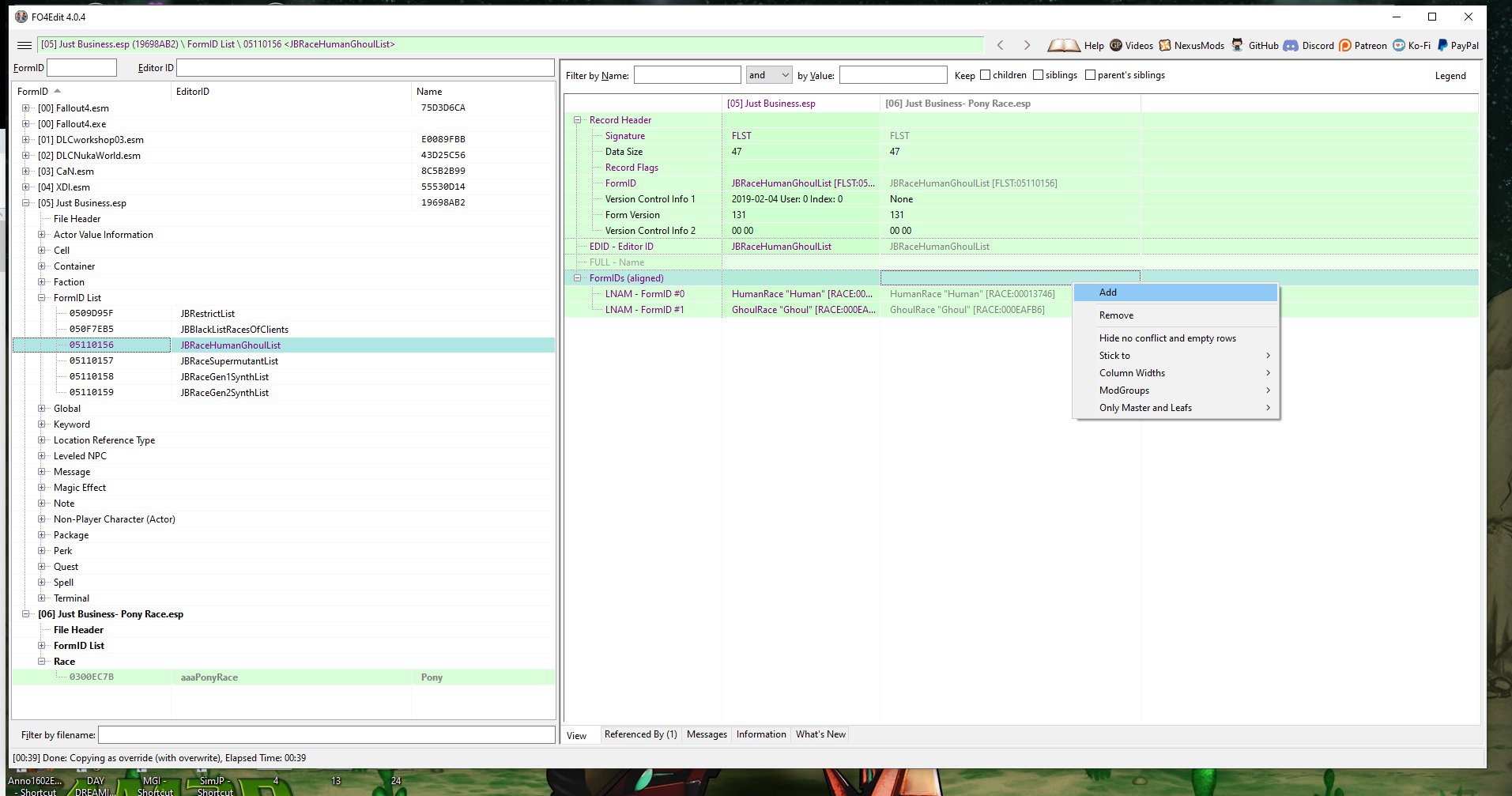The width and height of the screenshot is (1512, 796).
Task: Select the EDID - Editor ID row
Action: click(x=1021, y=247)
